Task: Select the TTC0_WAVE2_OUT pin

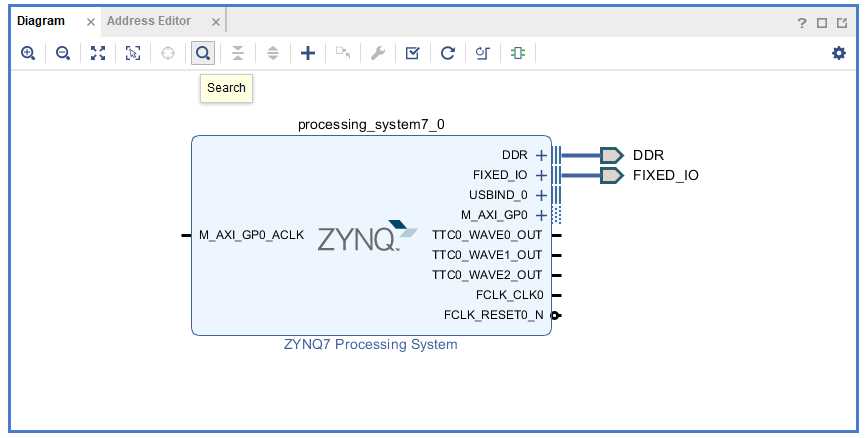Action: 557,275
